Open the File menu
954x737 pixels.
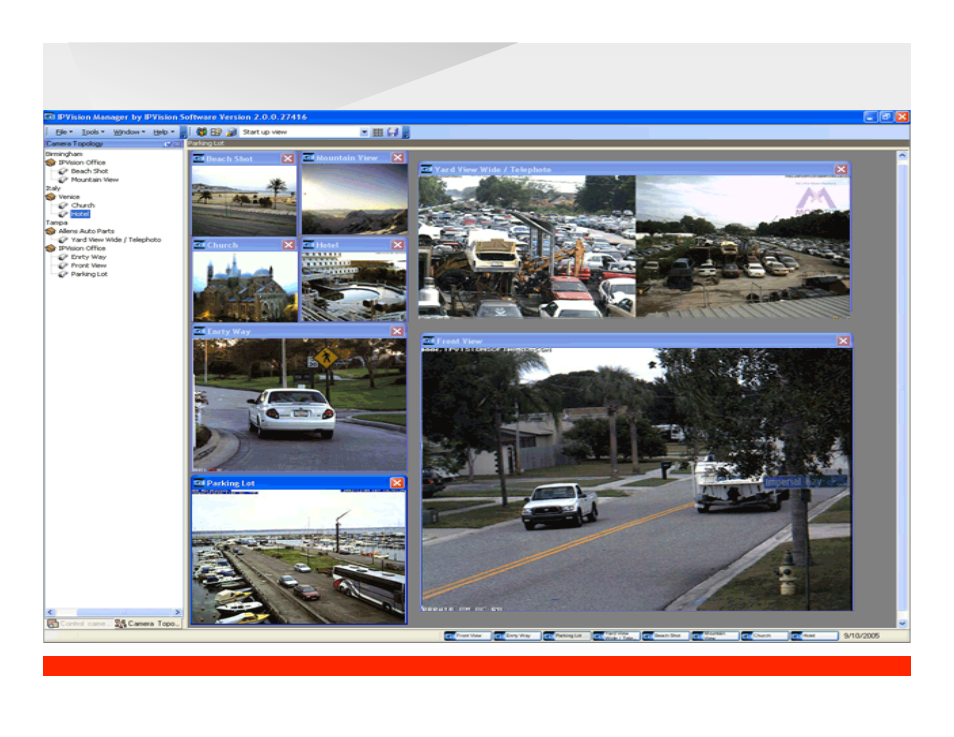63,132
